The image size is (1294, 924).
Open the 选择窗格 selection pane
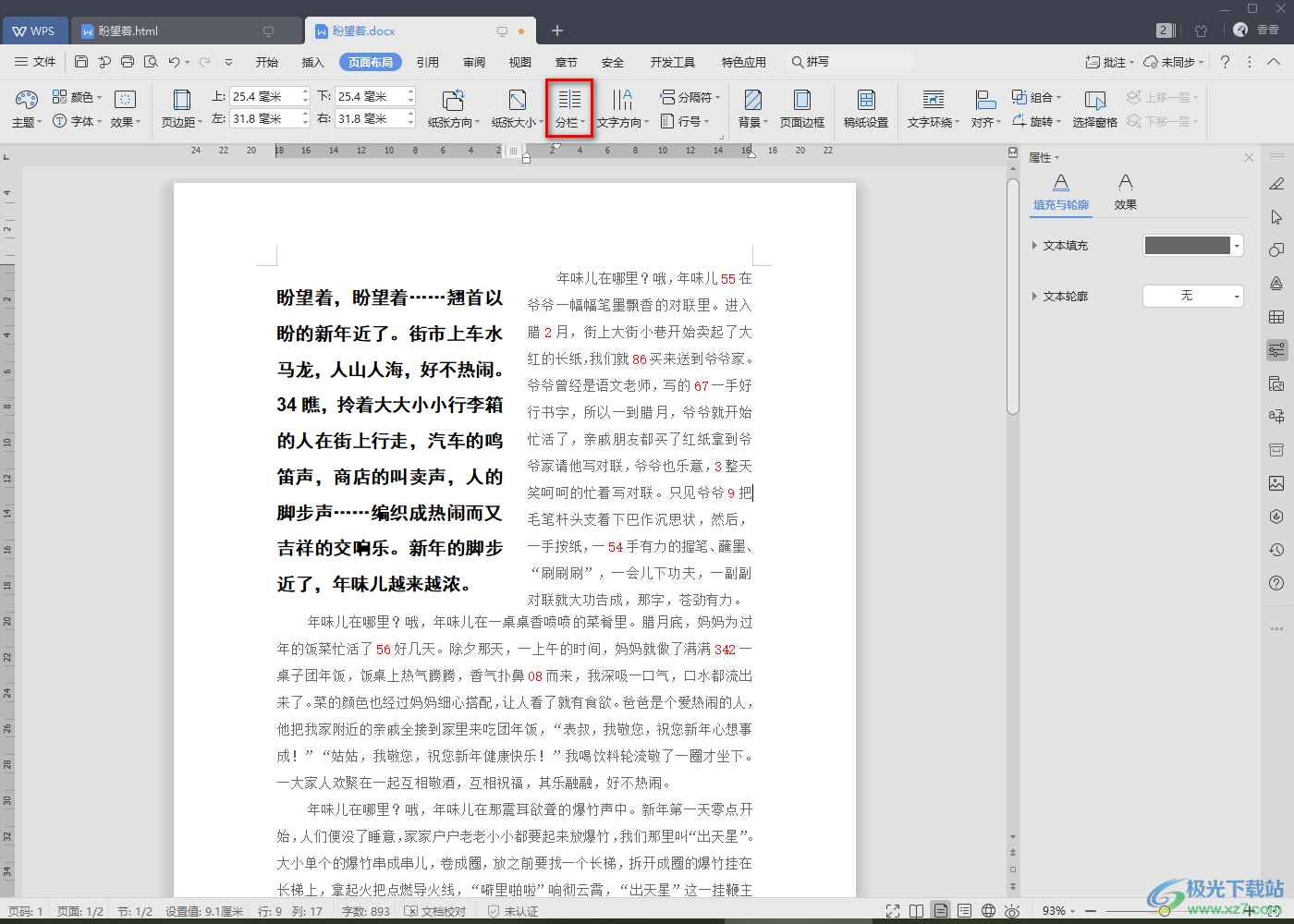pos(1095,108)
